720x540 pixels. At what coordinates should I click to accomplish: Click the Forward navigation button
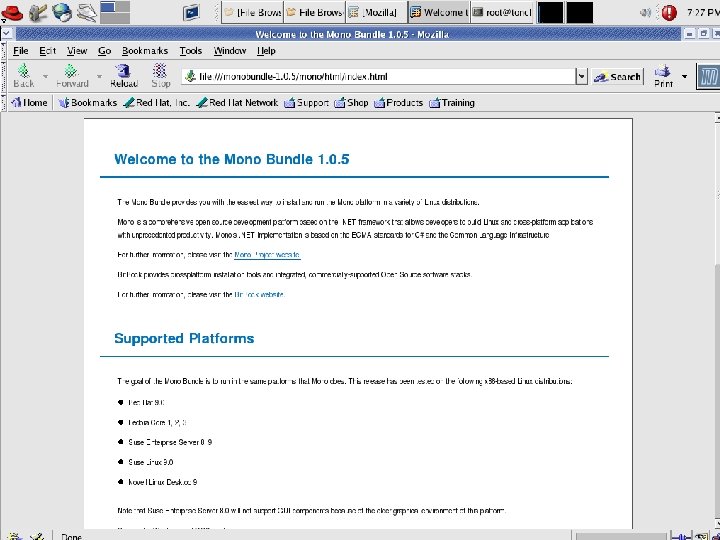point(72,76)
